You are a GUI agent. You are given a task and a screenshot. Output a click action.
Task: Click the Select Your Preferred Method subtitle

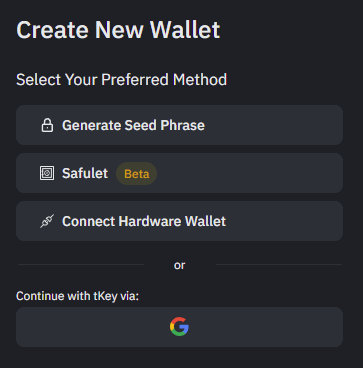121,80
